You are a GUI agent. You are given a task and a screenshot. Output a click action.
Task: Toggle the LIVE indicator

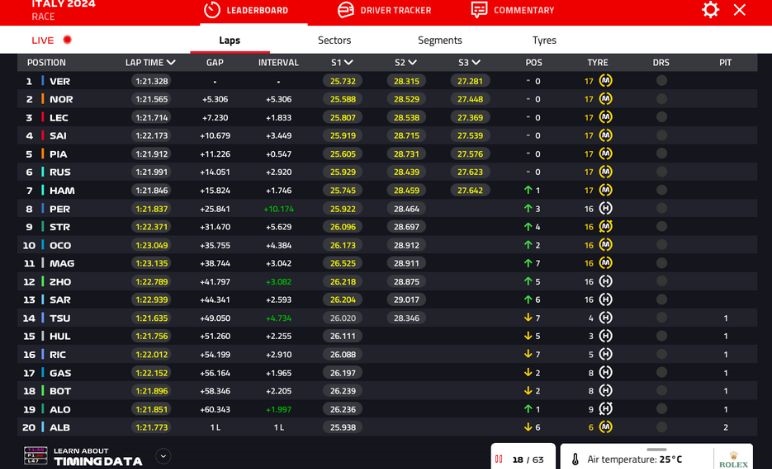click(52, 41)
